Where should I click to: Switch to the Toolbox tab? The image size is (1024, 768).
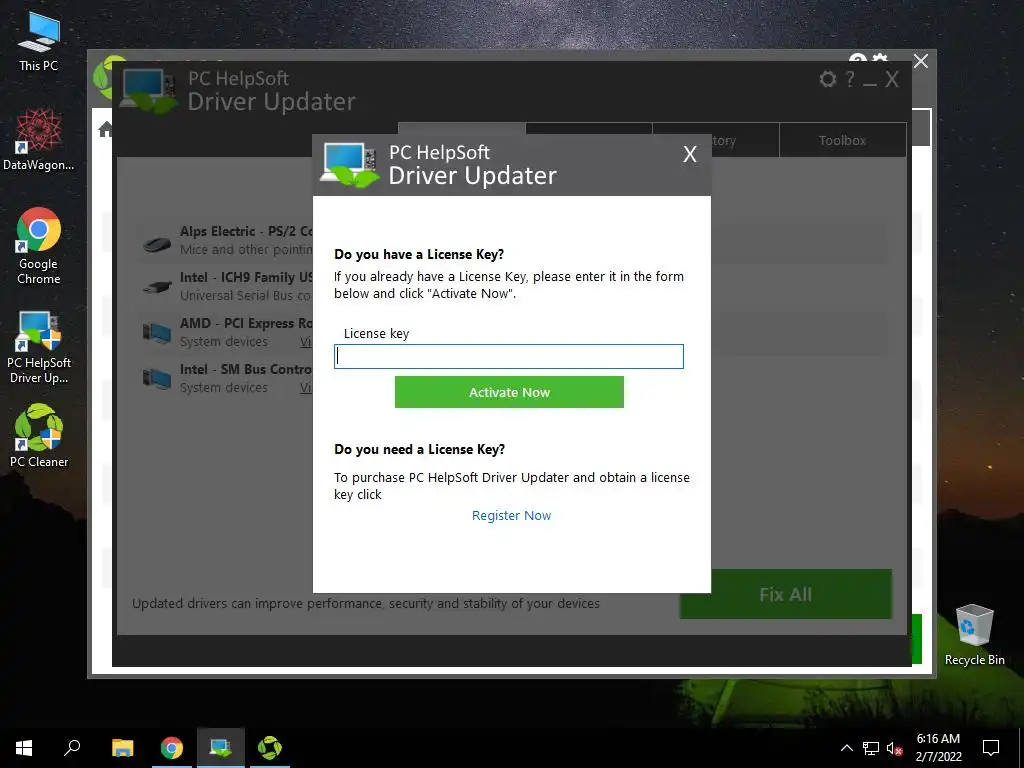842,140
